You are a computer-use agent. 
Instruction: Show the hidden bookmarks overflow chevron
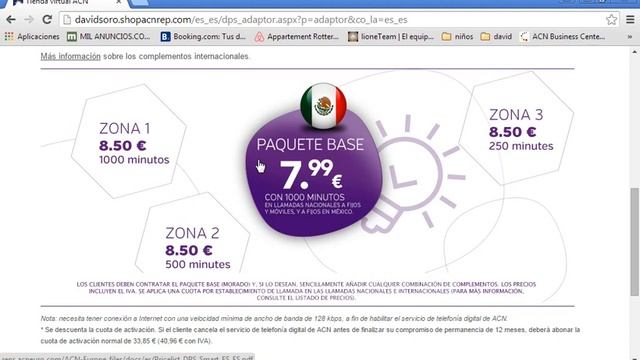[630, 37]
